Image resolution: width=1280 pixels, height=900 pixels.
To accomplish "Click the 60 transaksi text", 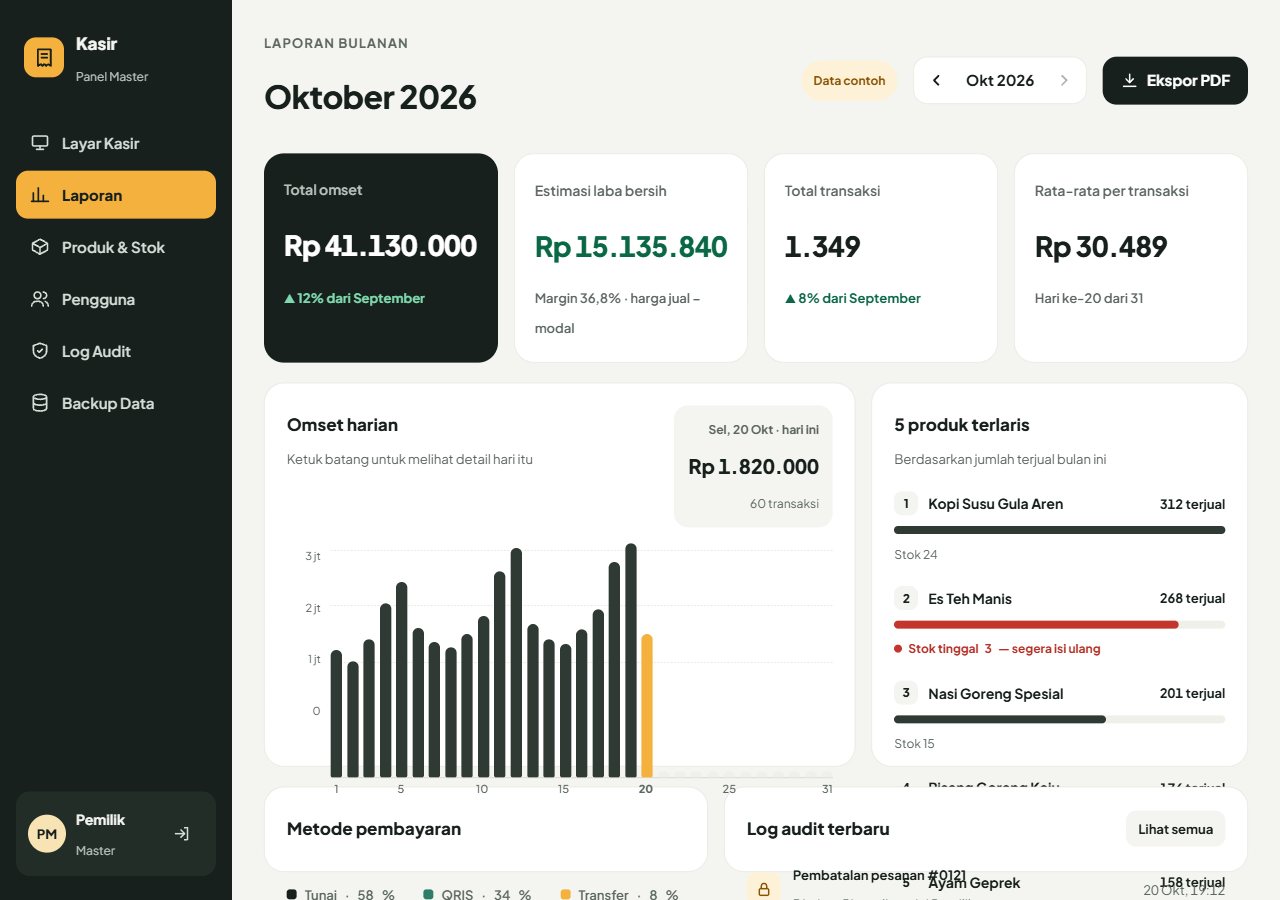I will tap(784, 503).
